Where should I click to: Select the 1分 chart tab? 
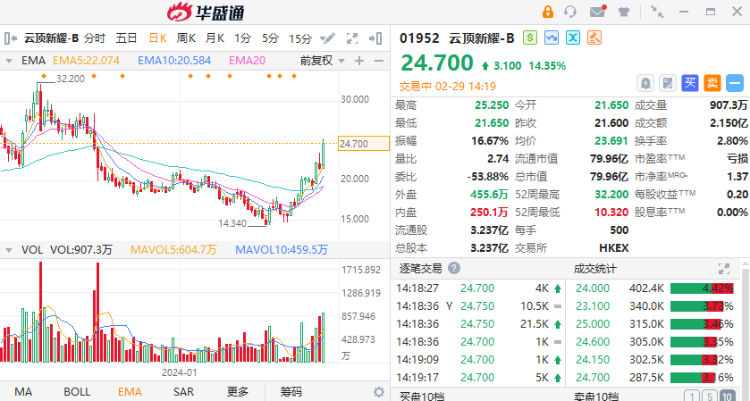click(243, 38)
